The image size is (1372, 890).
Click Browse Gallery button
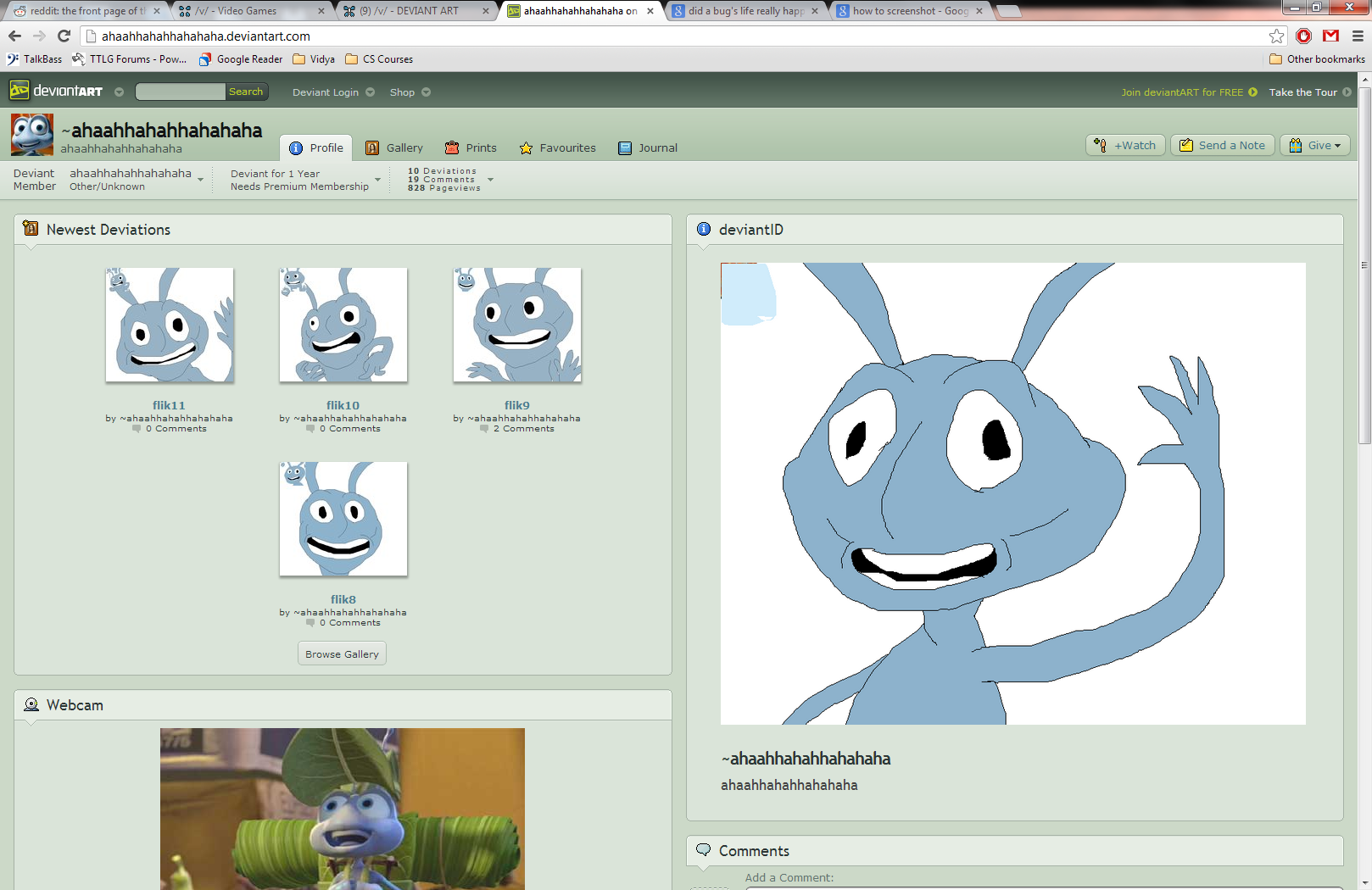point(343,654)
